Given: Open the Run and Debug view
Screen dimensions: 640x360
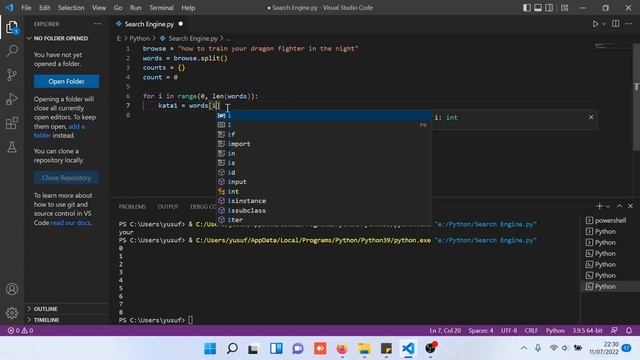Looking at the screenshot, I should (12, 99).
